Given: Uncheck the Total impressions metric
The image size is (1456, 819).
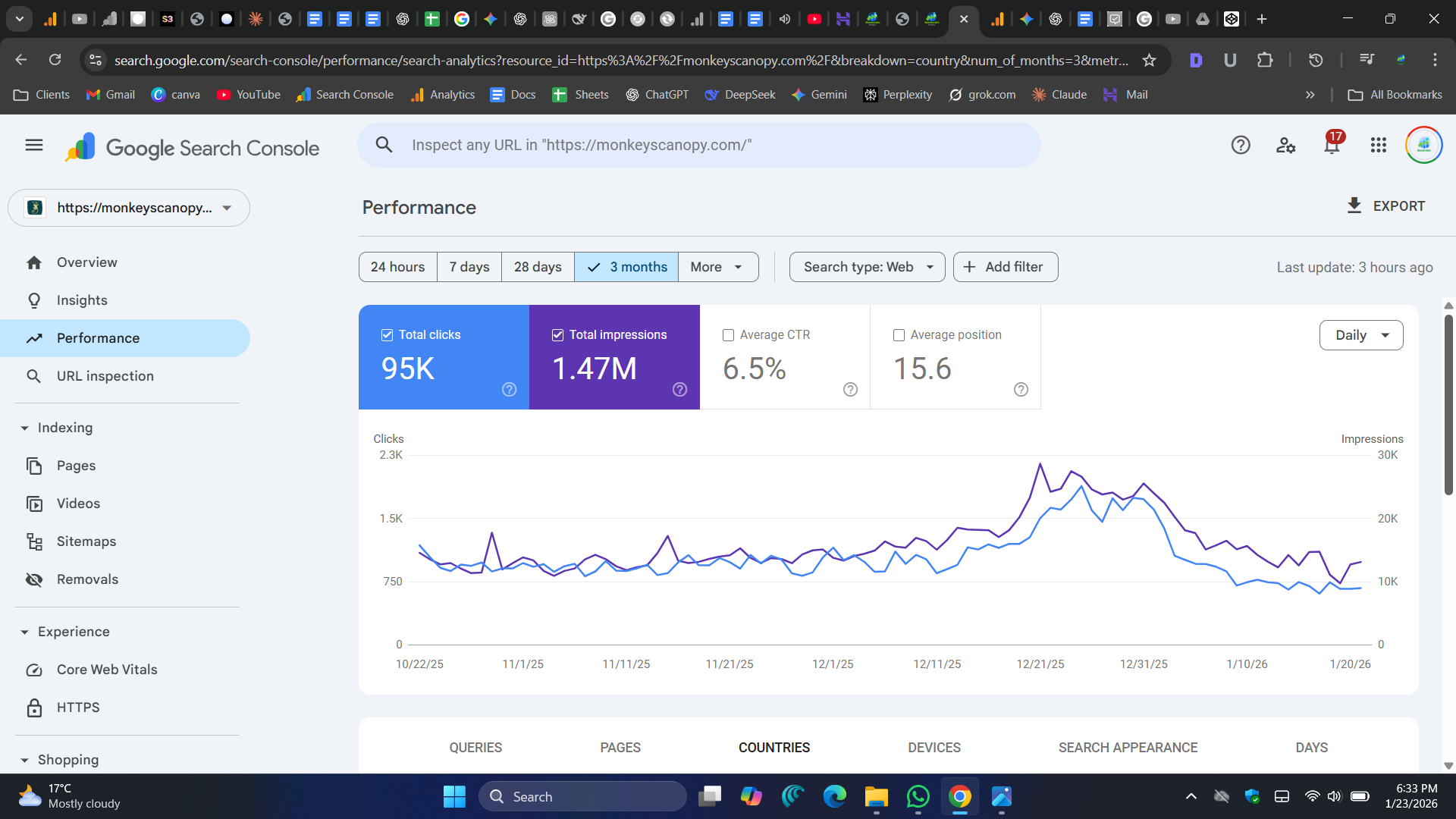Looking at the screenshot, I should tap(557, 334).
